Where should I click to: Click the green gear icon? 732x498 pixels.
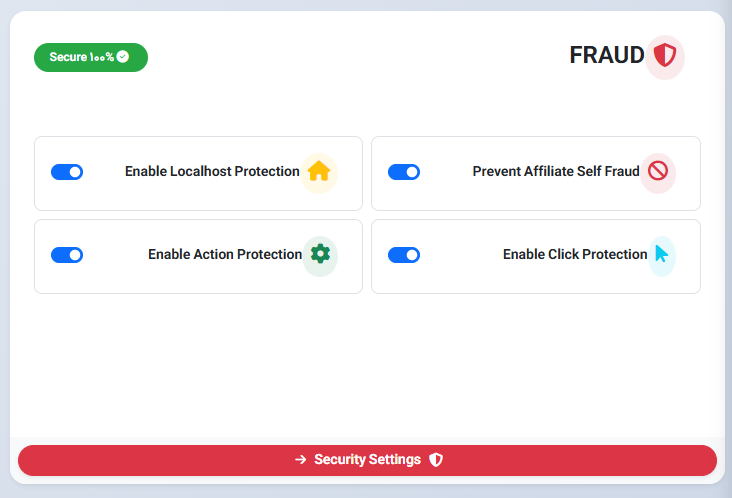tap(320, 254)
